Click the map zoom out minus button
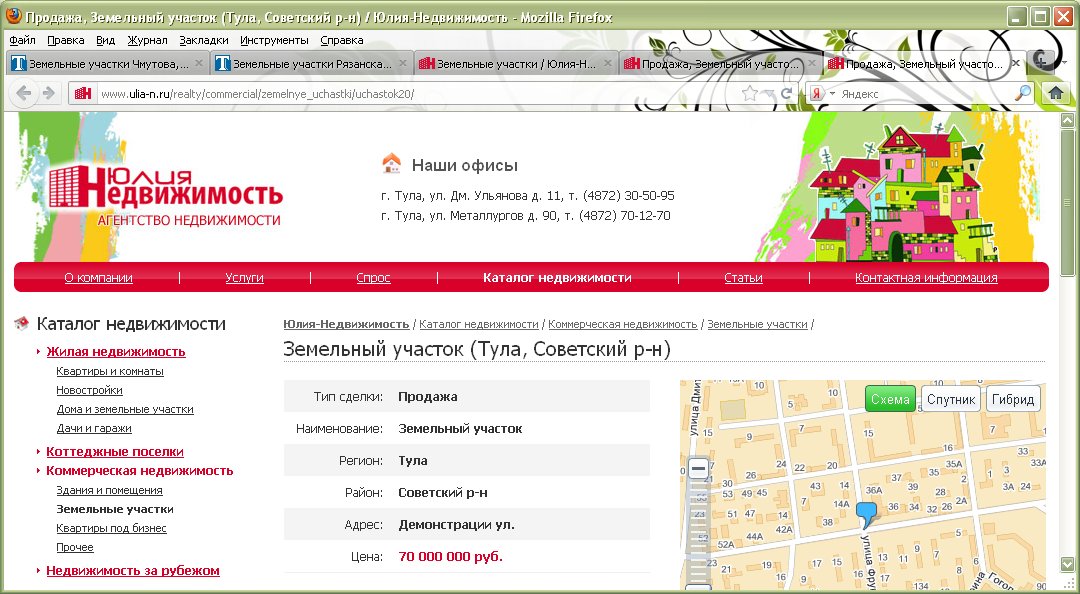The height and width of the screenshot is (594, 1080). point(698,469)
